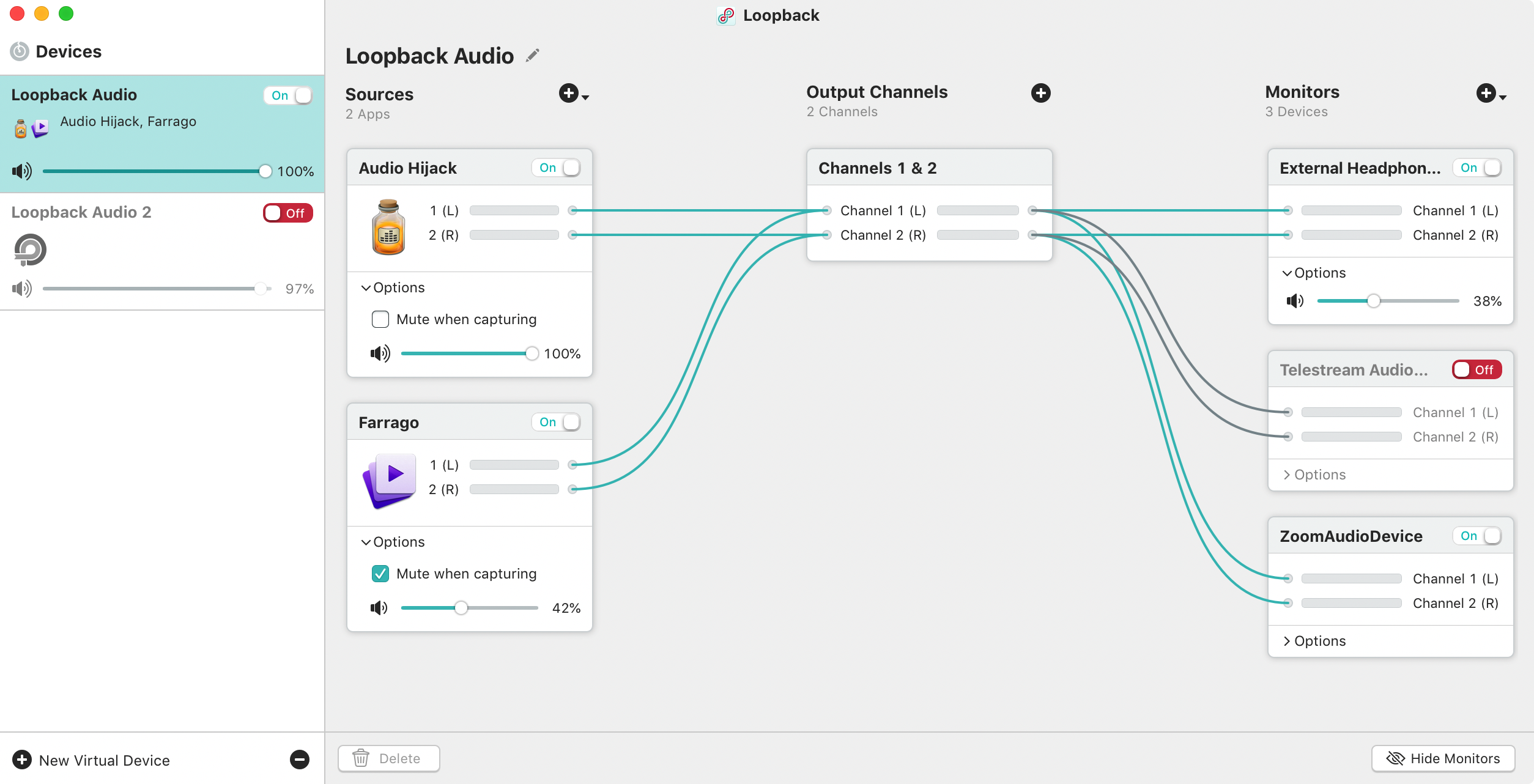Click New Virtual Device
This screenshot has height=784, width=1534.
(91, 760)
